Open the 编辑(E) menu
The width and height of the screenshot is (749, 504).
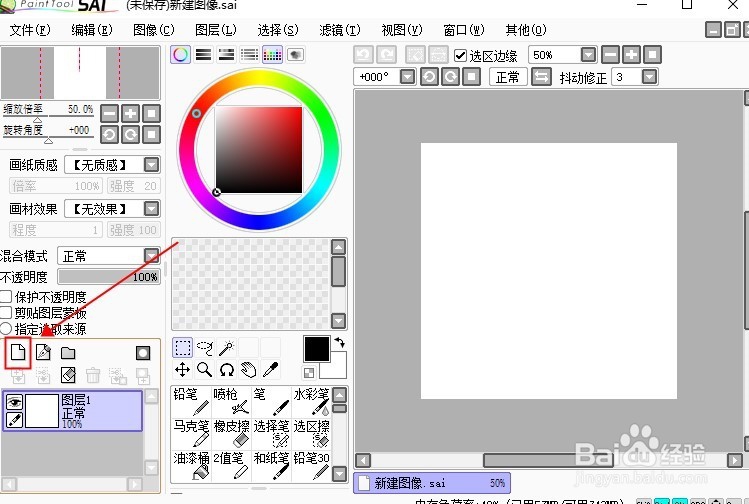(x=92, y=30)
